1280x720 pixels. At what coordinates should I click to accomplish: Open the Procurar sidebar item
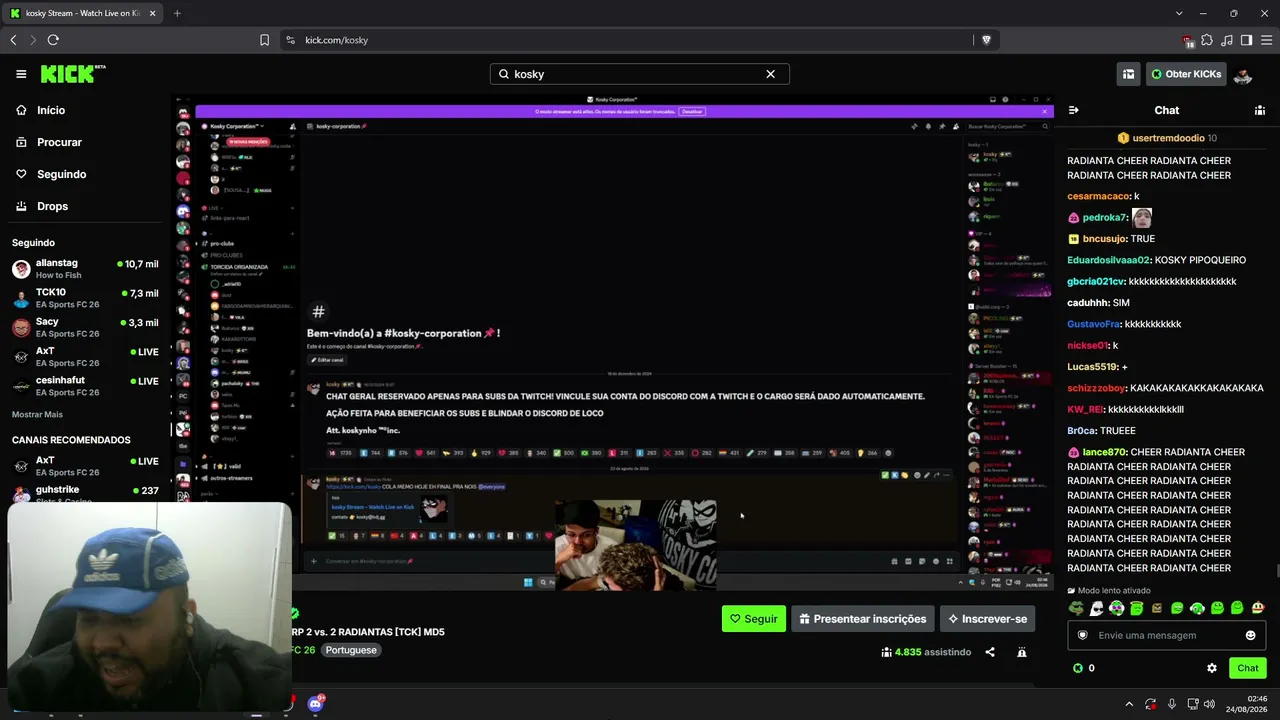pyautogui.click(x=85, y=142)
